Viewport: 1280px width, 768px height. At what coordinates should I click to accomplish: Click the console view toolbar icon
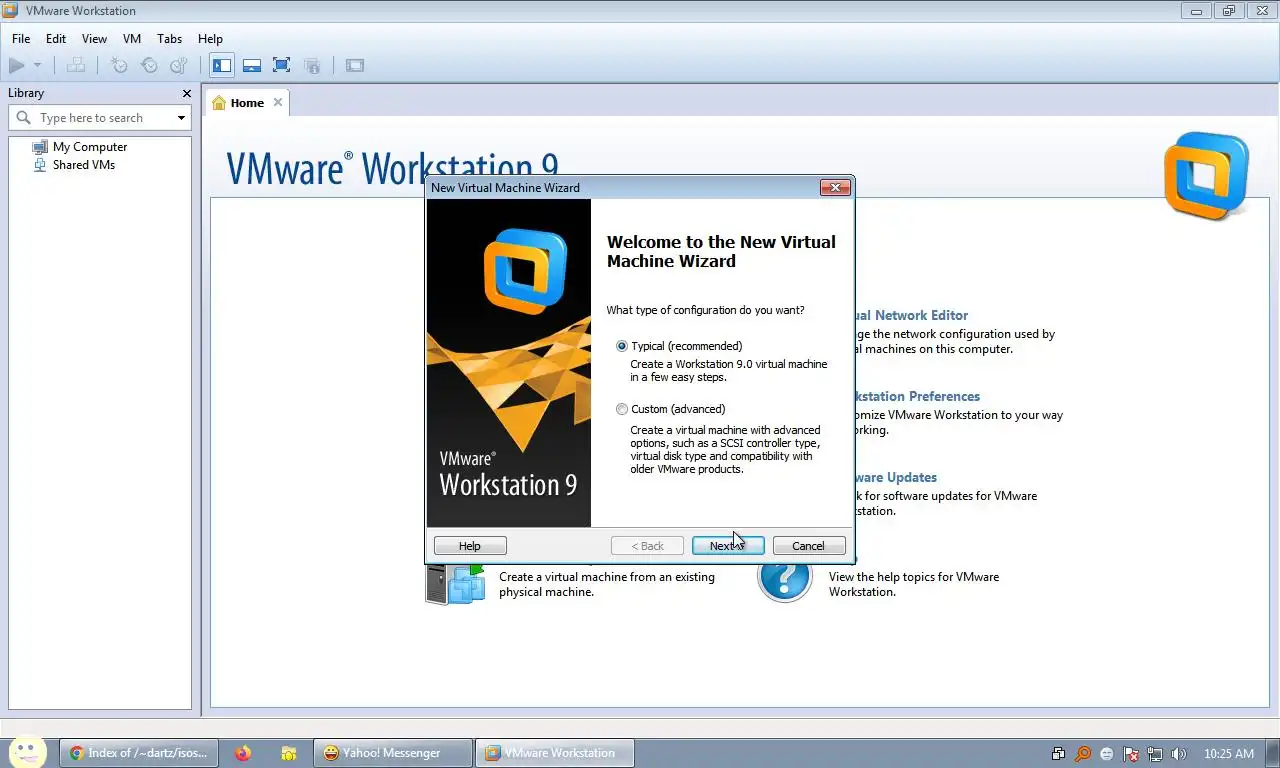tap(355, 66)
